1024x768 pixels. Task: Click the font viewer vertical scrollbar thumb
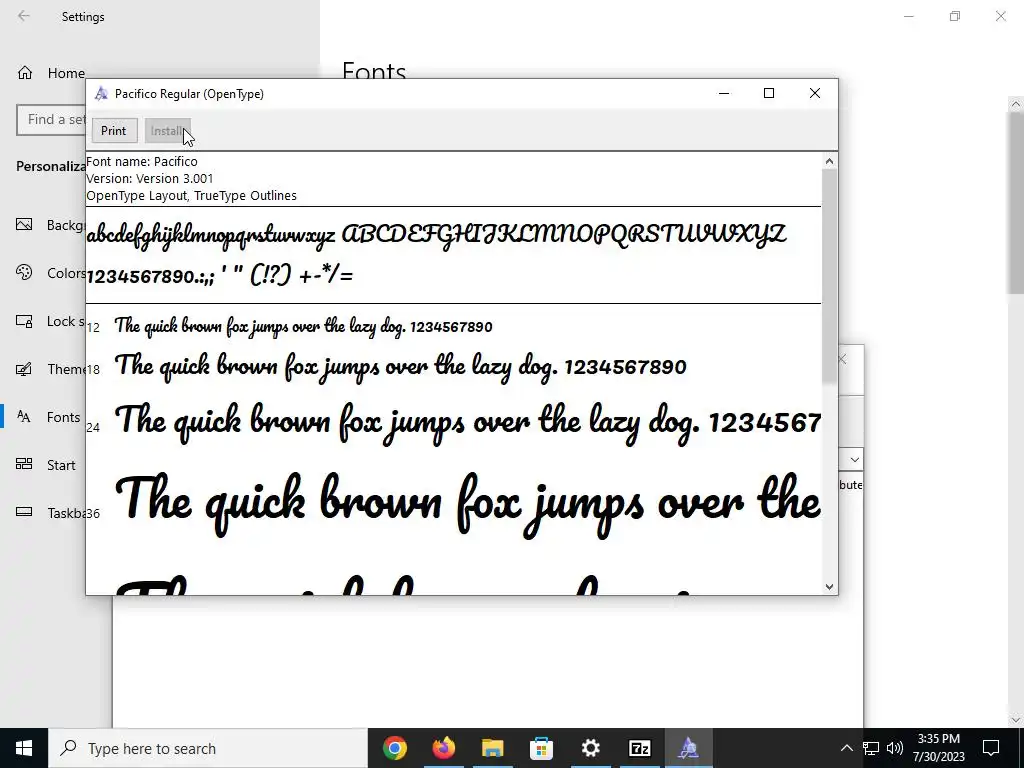[x=829, y=276]
